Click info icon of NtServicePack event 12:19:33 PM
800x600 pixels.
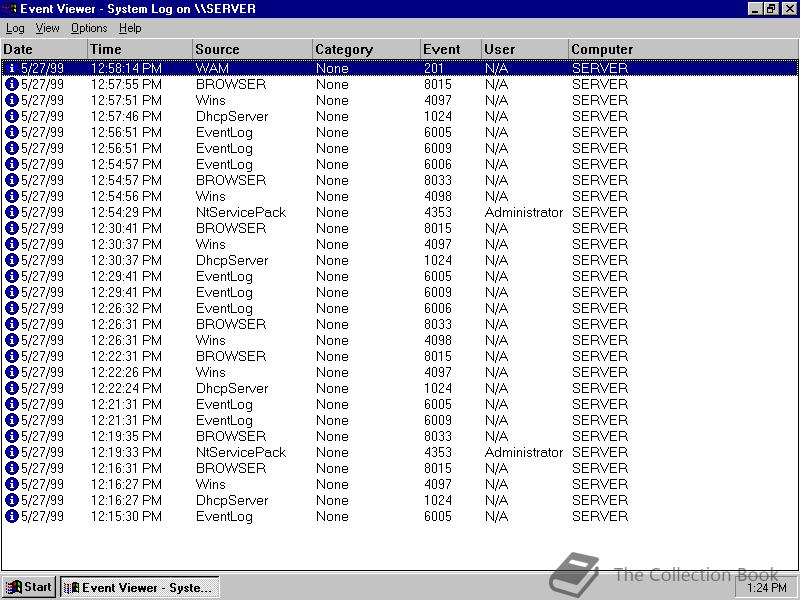pos(12,452)
